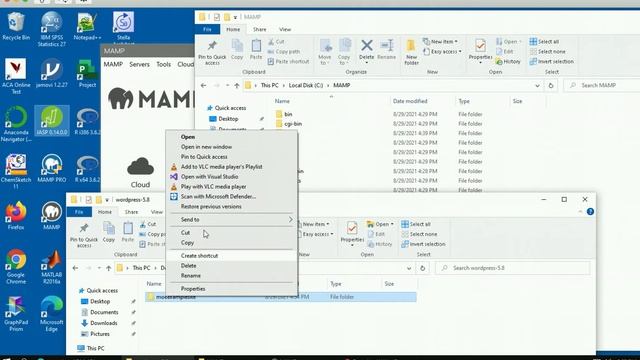This screenshot has height=360, width=640.
Task: Click Select all in MAMP ribbon
Action: [544, 42]
